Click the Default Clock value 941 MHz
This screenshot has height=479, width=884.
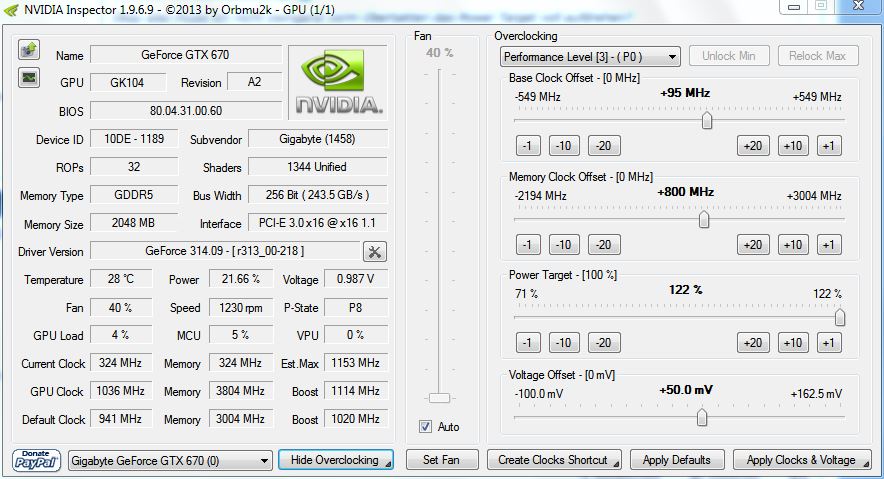(121, 419)
